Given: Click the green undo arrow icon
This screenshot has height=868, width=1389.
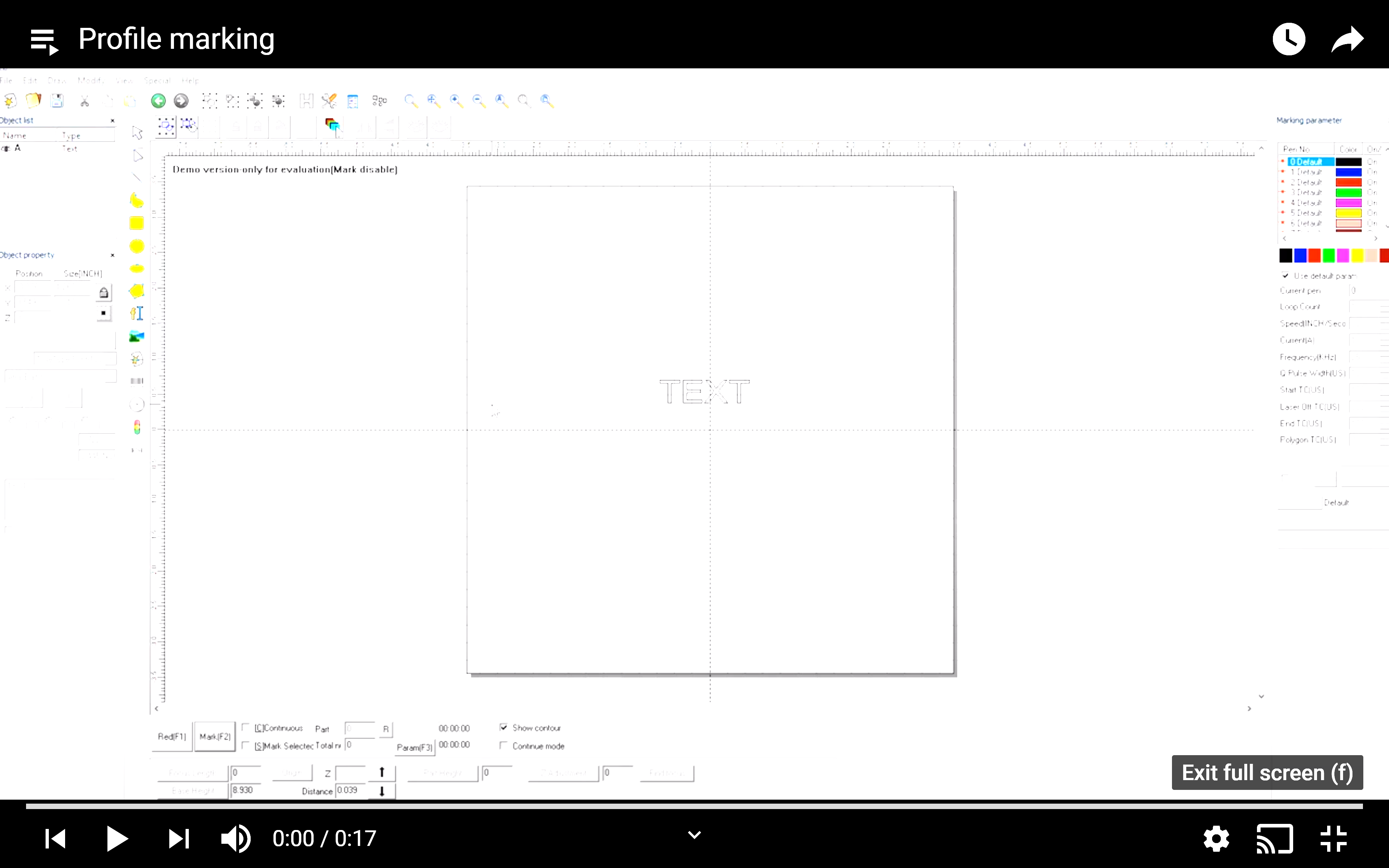Looking at the screenshot, I should click(x=158, y=101).
